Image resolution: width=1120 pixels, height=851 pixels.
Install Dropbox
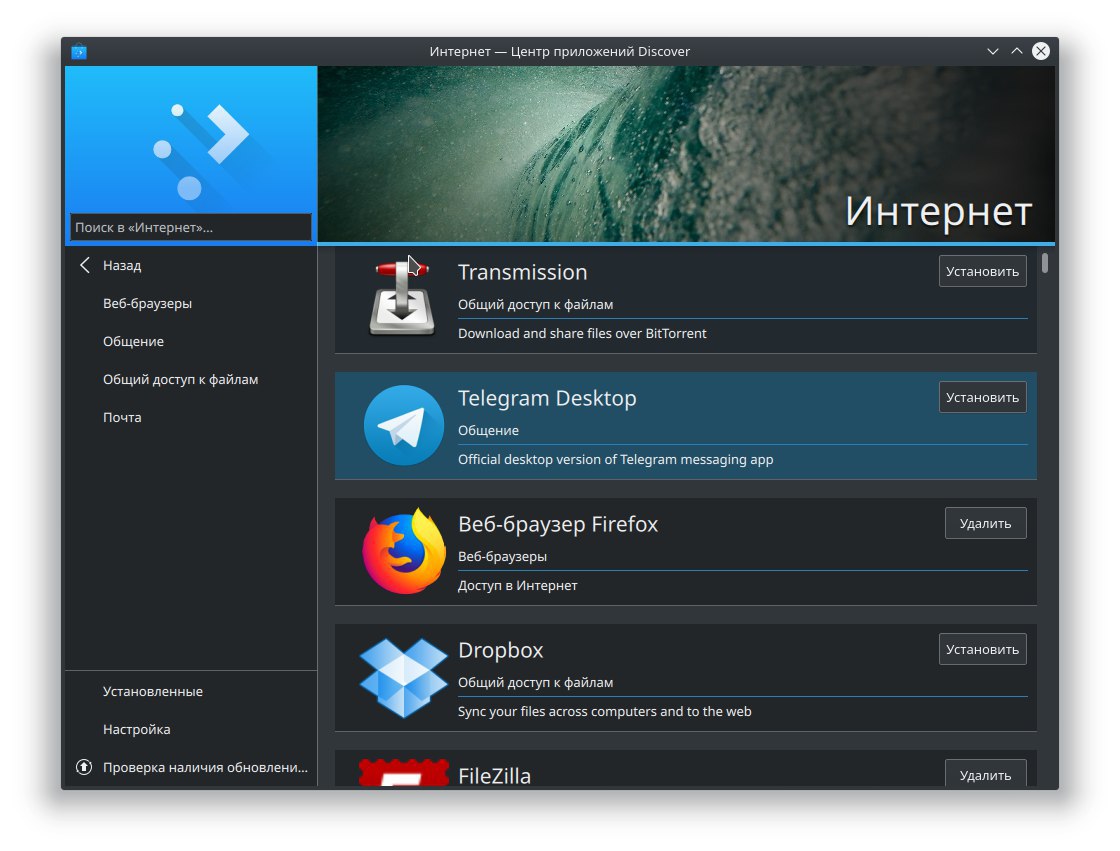(982, 649)
